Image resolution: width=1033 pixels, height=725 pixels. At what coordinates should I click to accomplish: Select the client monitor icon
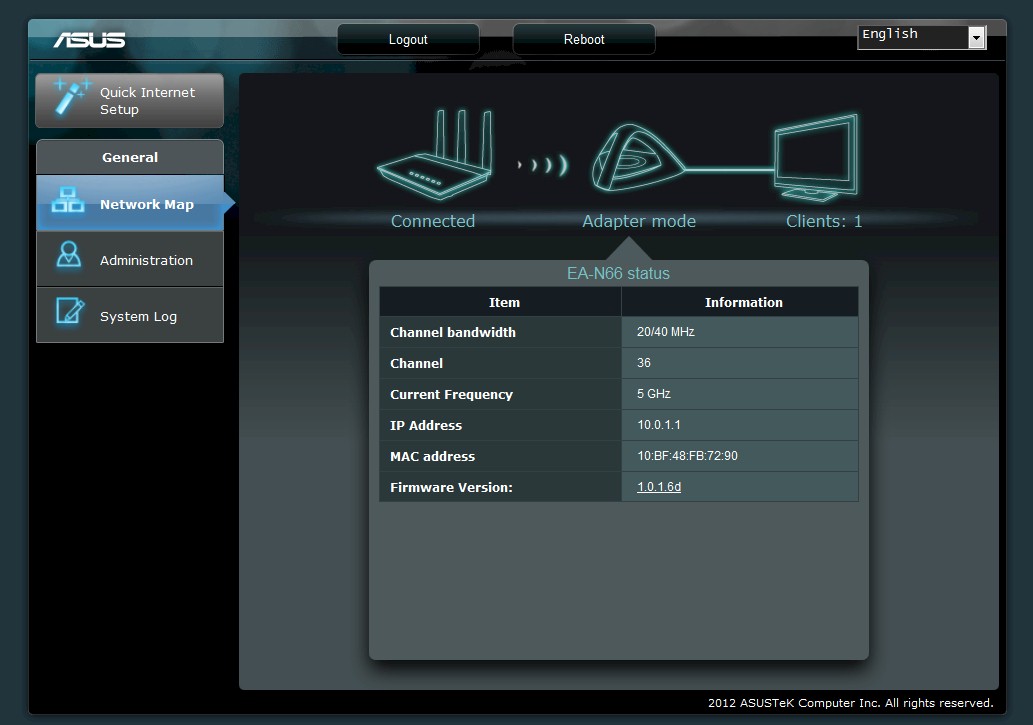pyautogui.click(x=817, y=158)
